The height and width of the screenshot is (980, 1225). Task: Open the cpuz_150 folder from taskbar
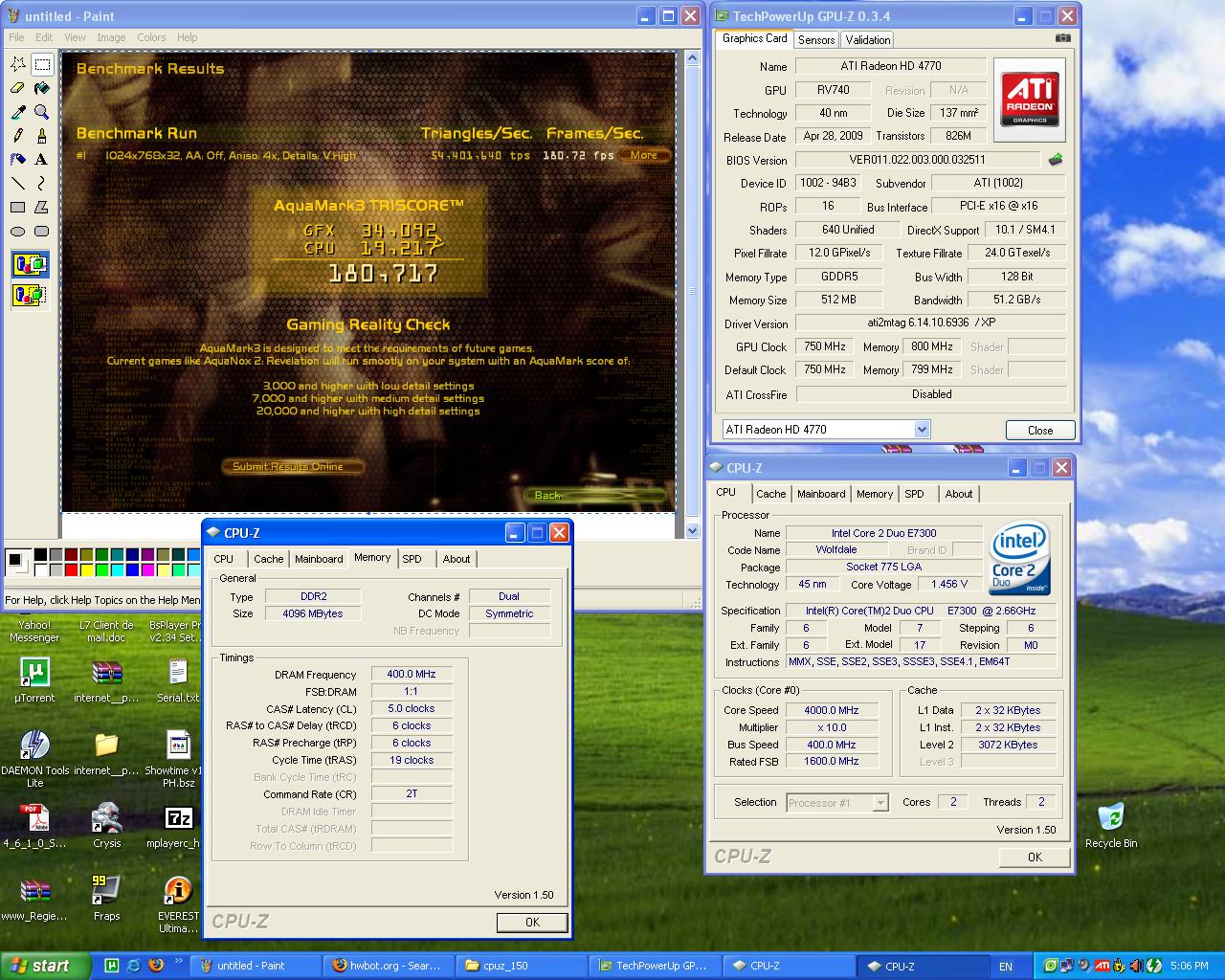coord(520,966)
